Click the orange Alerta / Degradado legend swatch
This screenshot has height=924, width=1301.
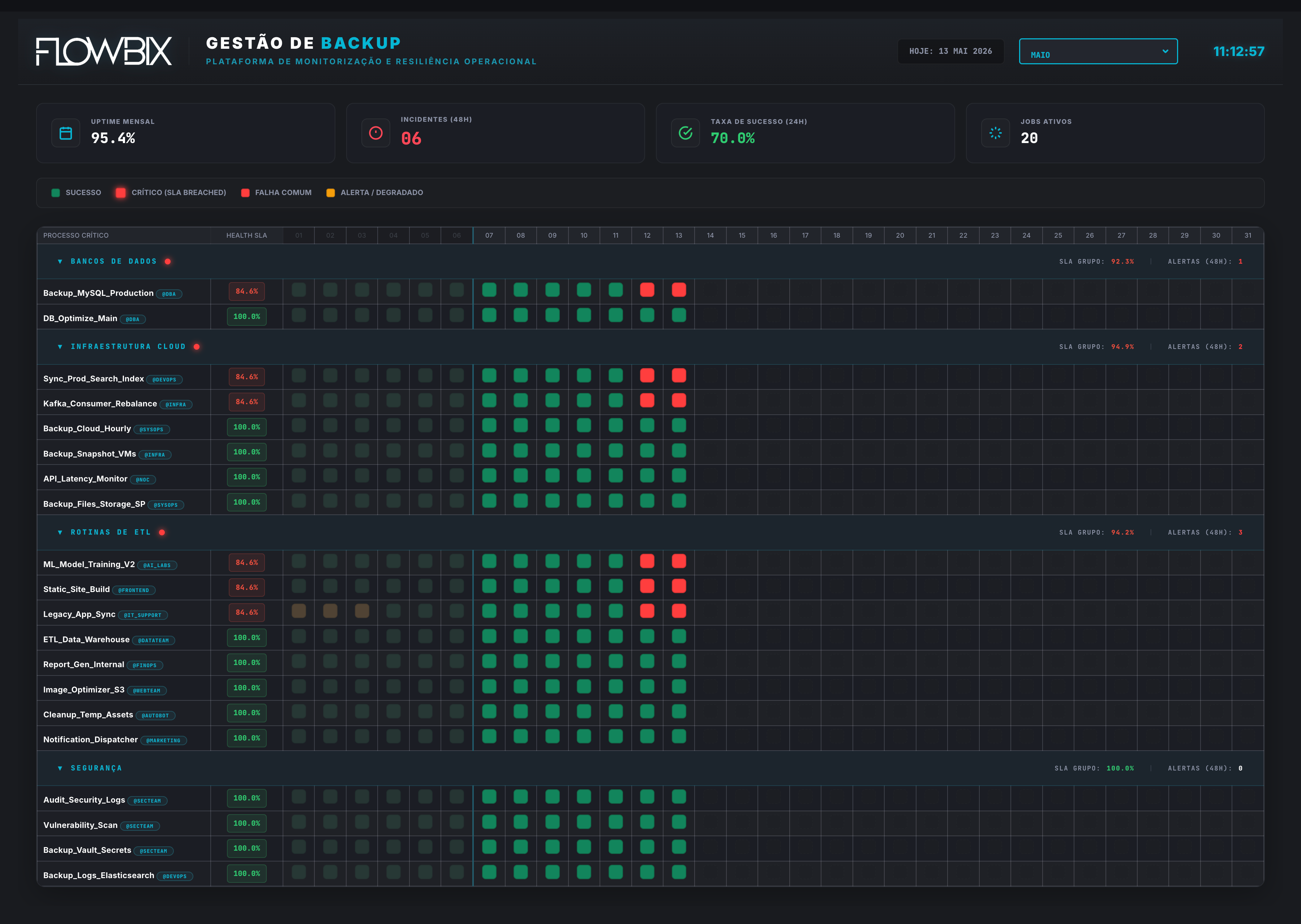click(331, 193)
